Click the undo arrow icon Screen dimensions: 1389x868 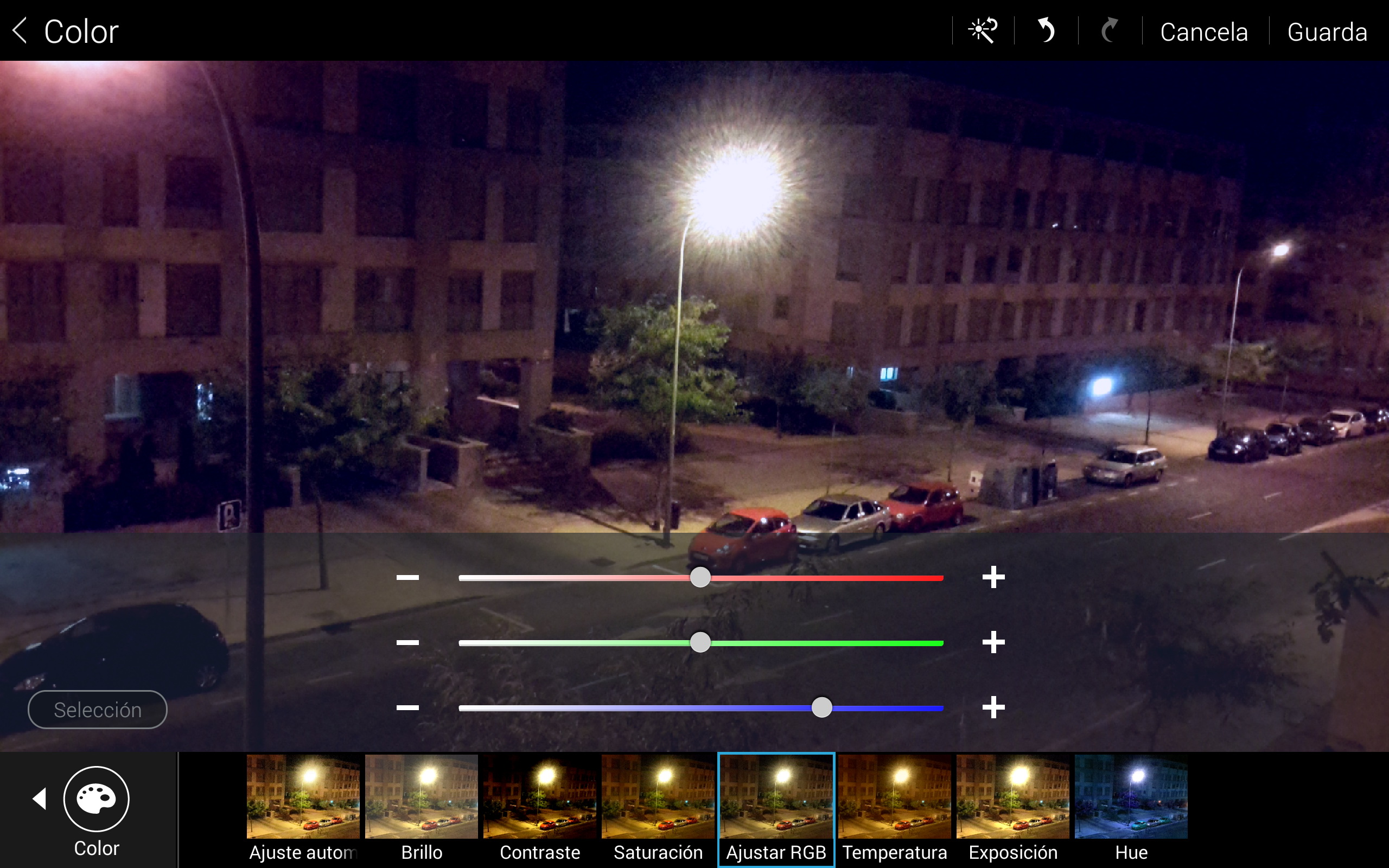[x=1046, y=30]
